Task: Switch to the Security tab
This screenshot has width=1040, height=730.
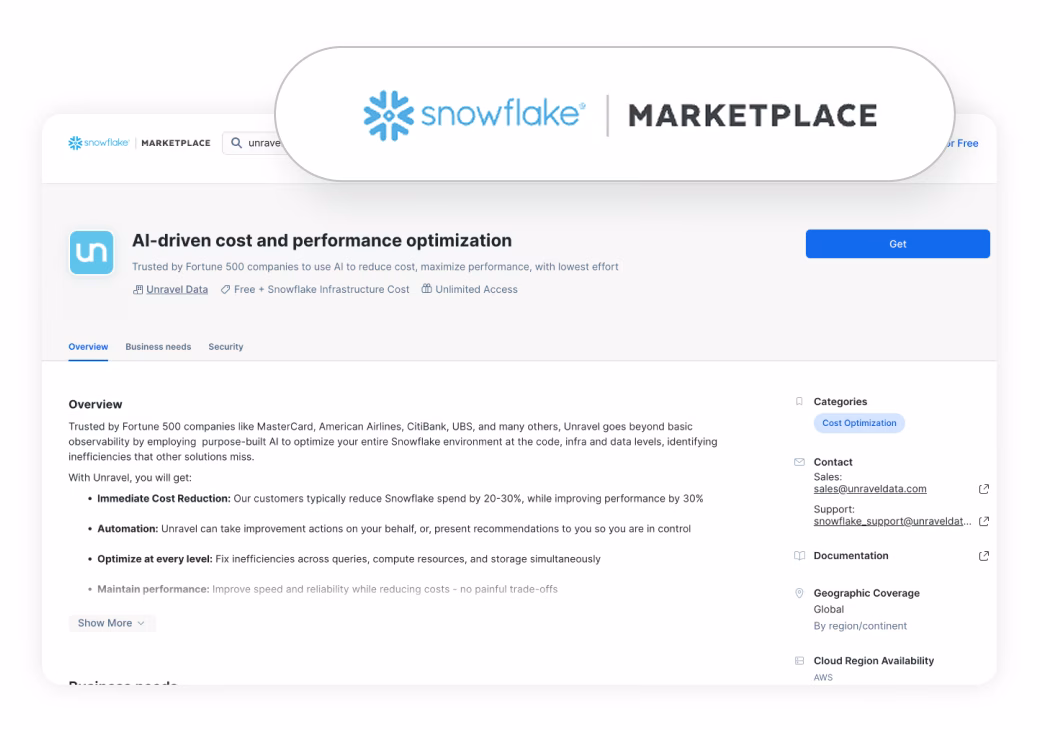Action: pos(226,347)
